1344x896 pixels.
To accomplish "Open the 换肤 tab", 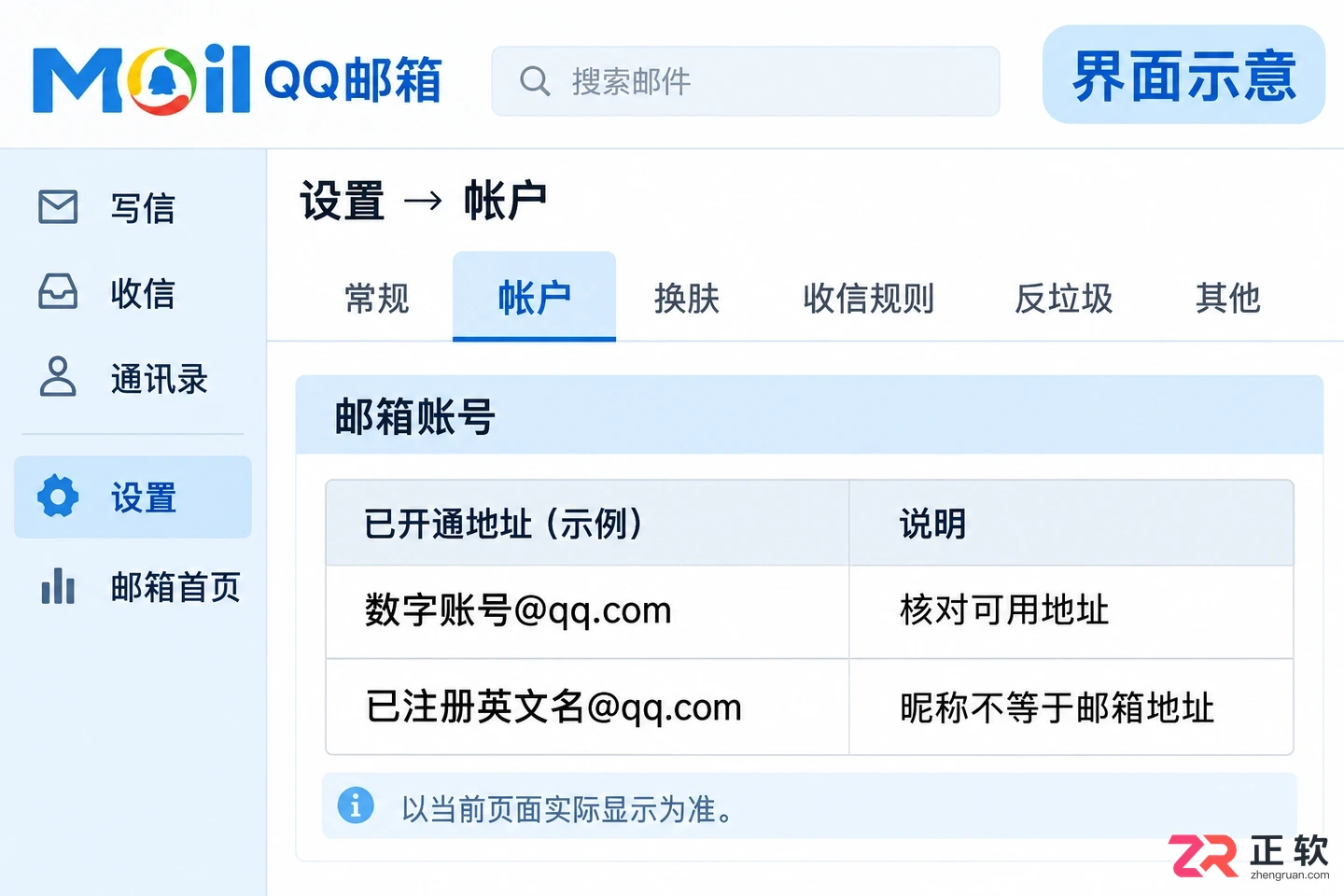I will (687, 299).
